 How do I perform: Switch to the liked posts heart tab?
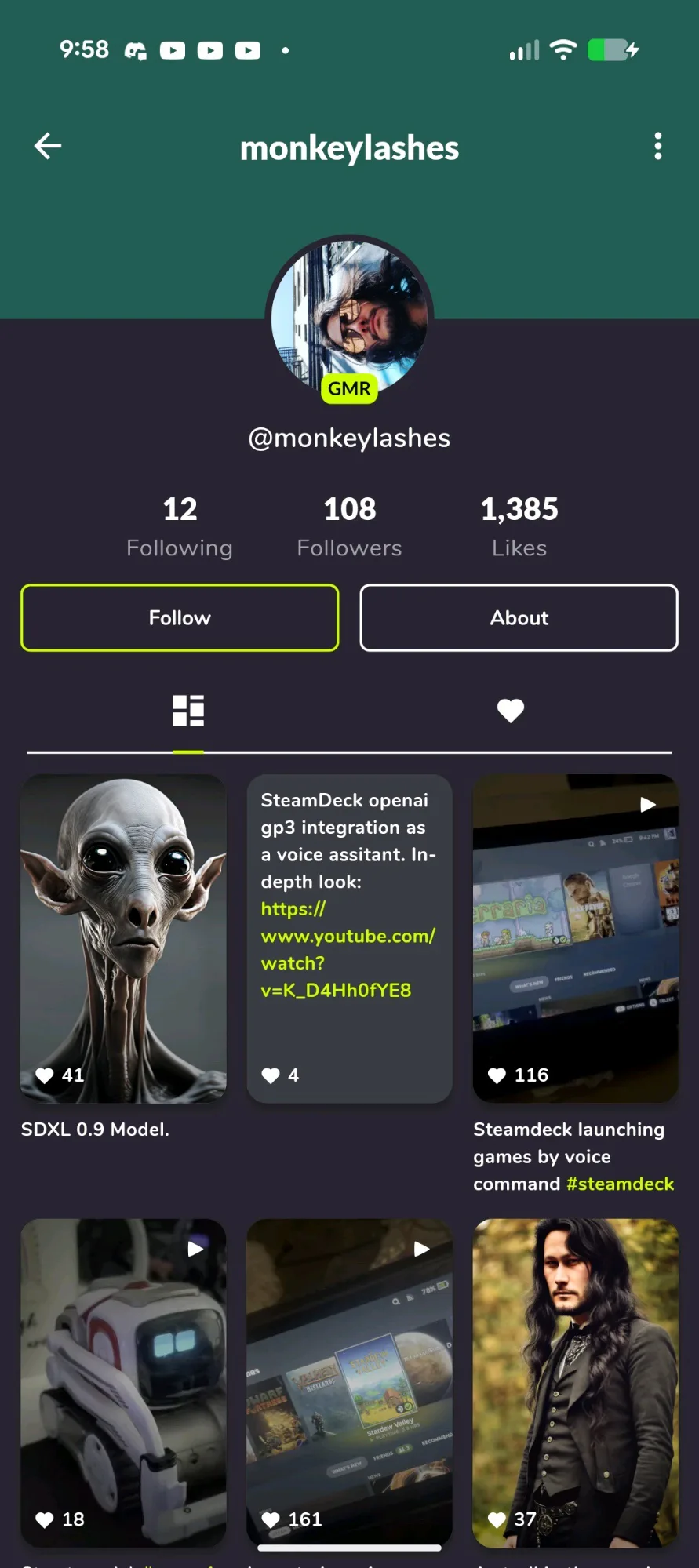511,711
